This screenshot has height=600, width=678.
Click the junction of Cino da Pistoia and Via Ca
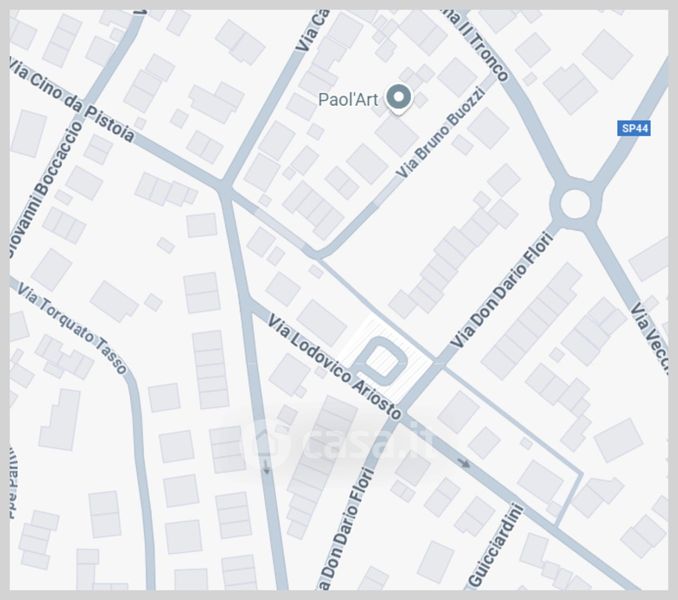click(224, 188)
